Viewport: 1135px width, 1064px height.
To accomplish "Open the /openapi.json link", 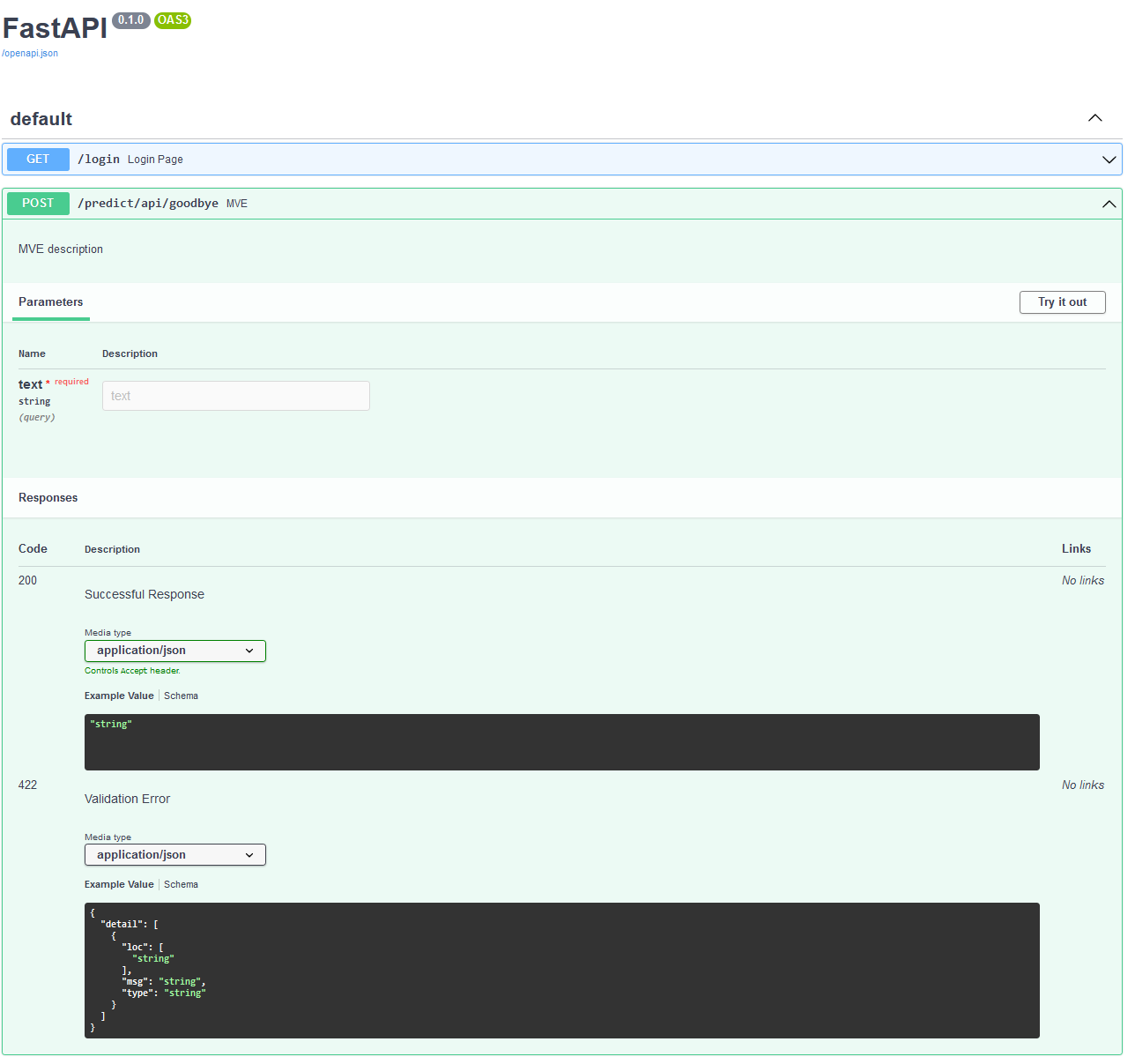I will 30,53.
